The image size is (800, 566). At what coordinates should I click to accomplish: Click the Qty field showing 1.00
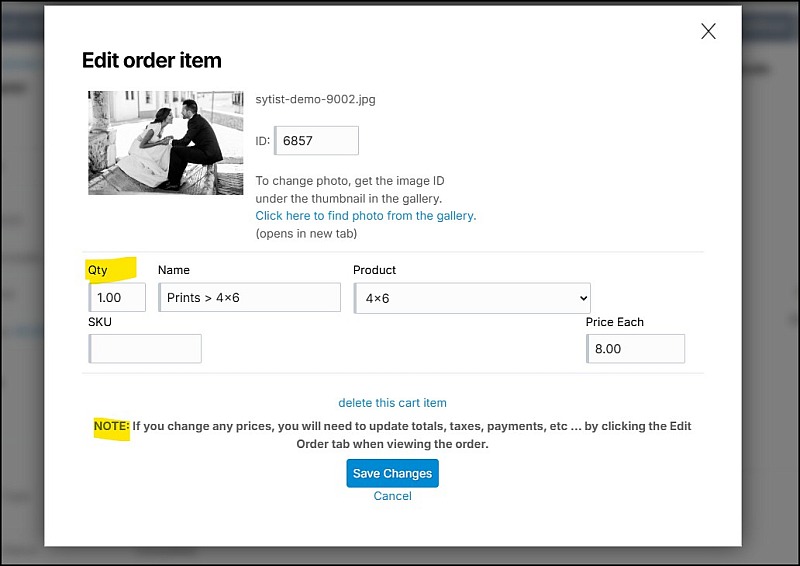118,297
